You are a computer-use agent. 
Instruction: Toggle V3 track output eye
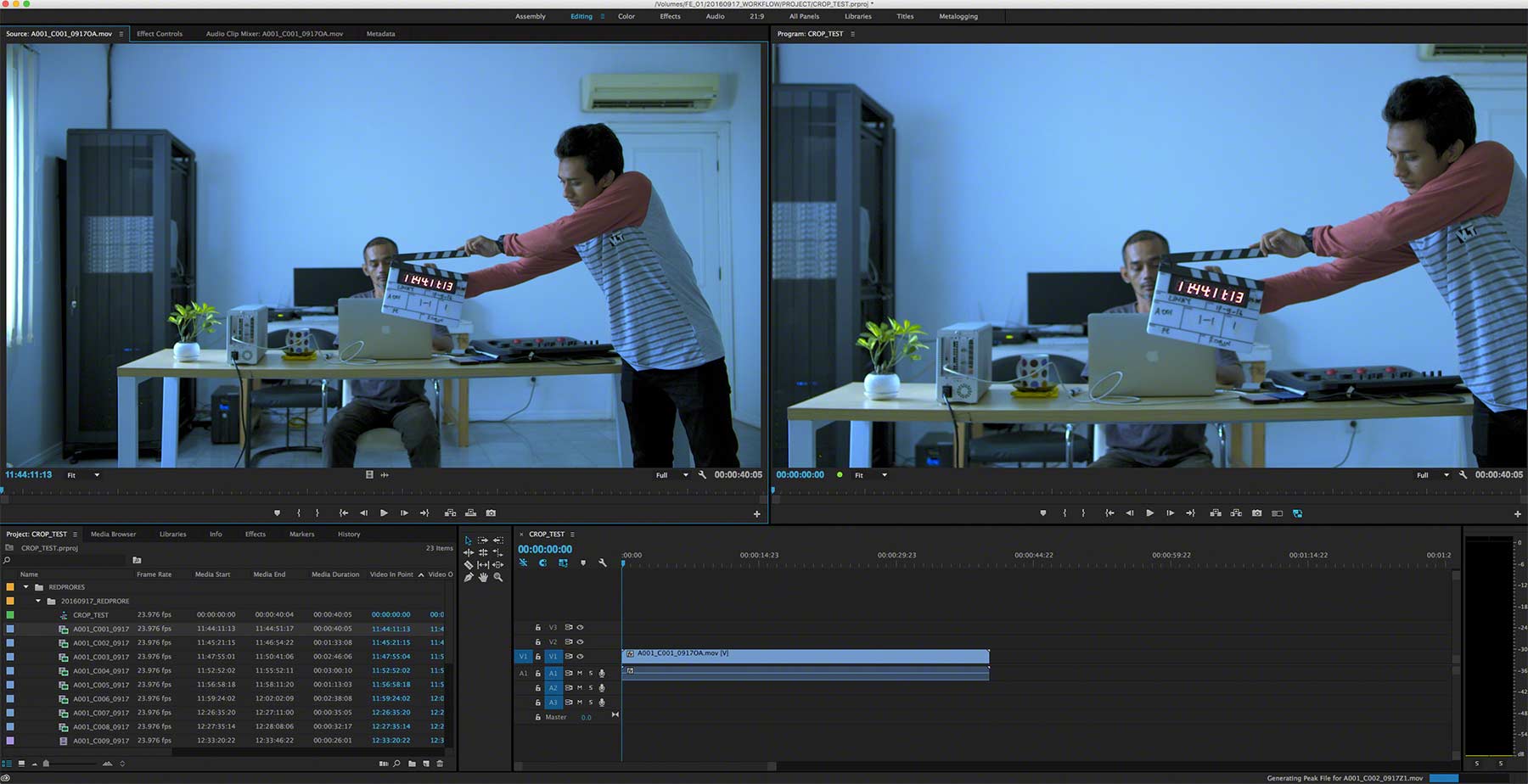[580, 628]
